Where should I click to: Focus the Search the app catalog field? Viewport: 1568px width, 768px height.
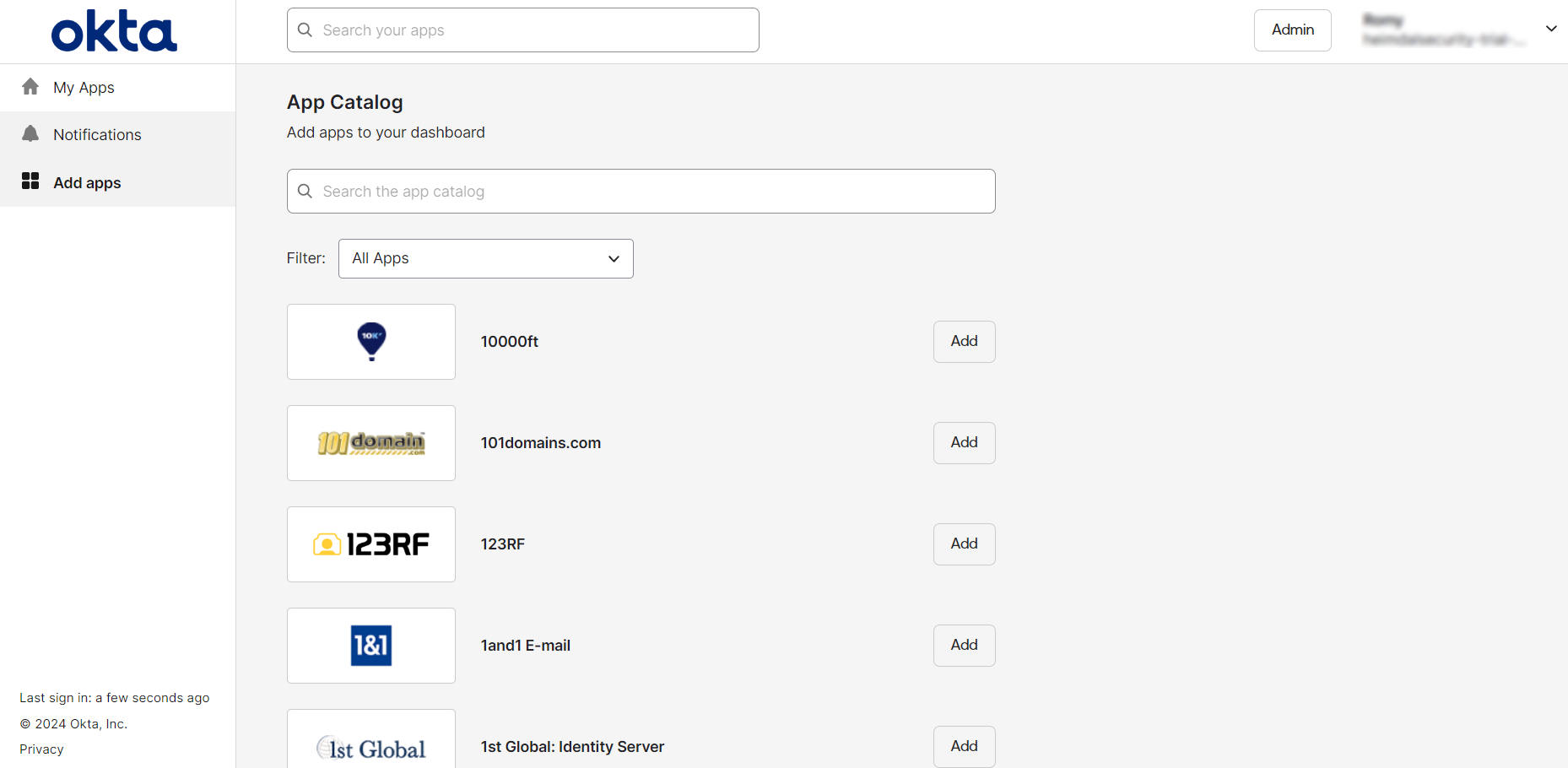pyautogui.click(x=641, y=192)
